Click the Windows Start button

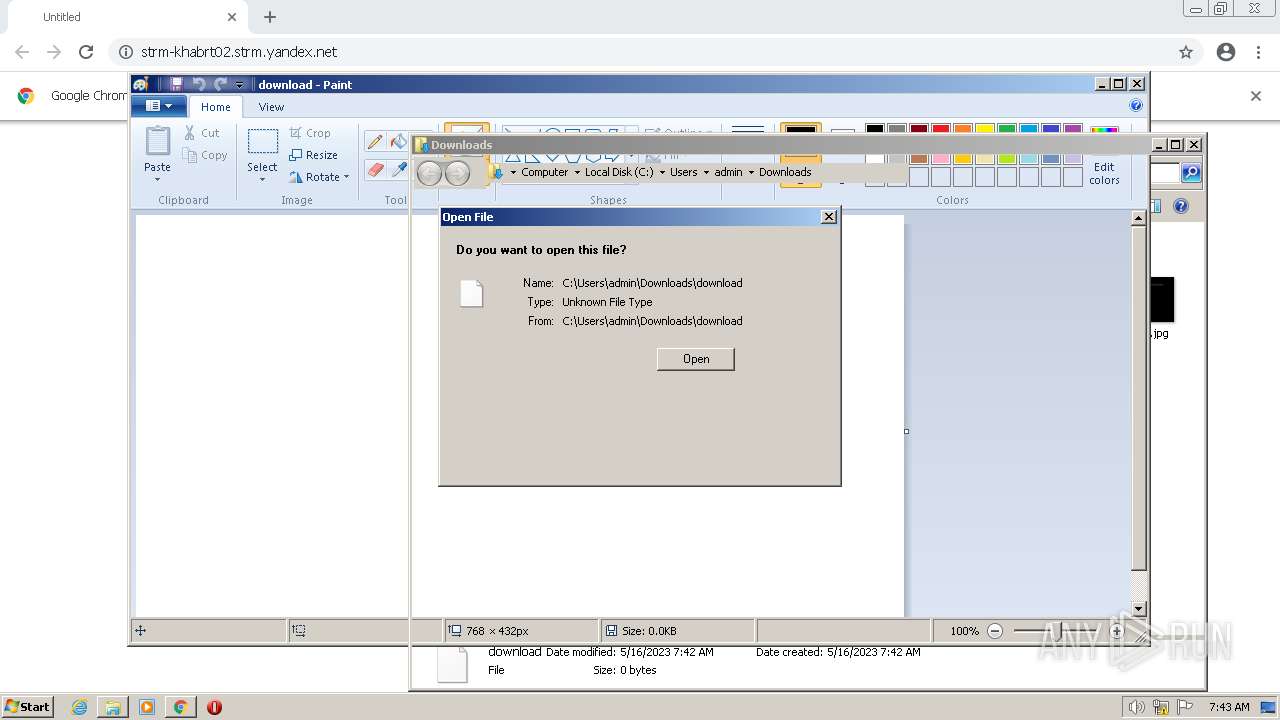[28, 706]
